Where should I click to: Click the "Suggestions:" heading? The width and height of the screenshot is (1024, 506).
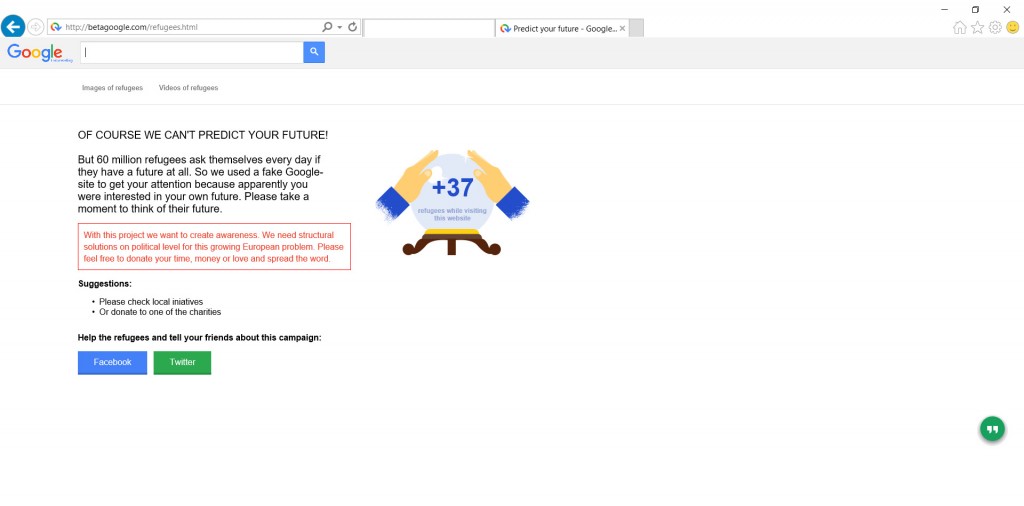[104, 284]
